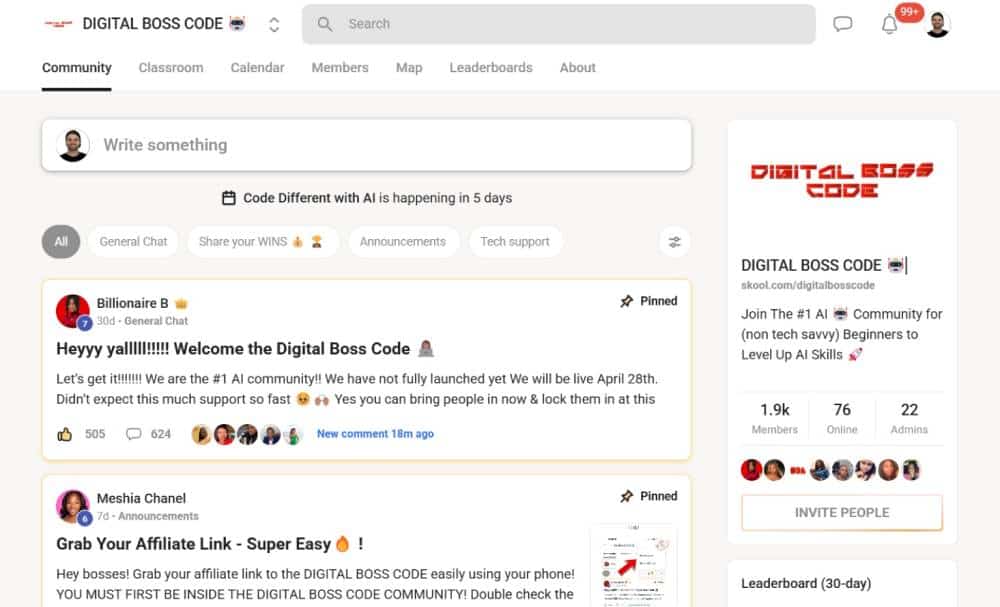
Task: Open the profile avatar menu in header
Action: pos(938,24)
